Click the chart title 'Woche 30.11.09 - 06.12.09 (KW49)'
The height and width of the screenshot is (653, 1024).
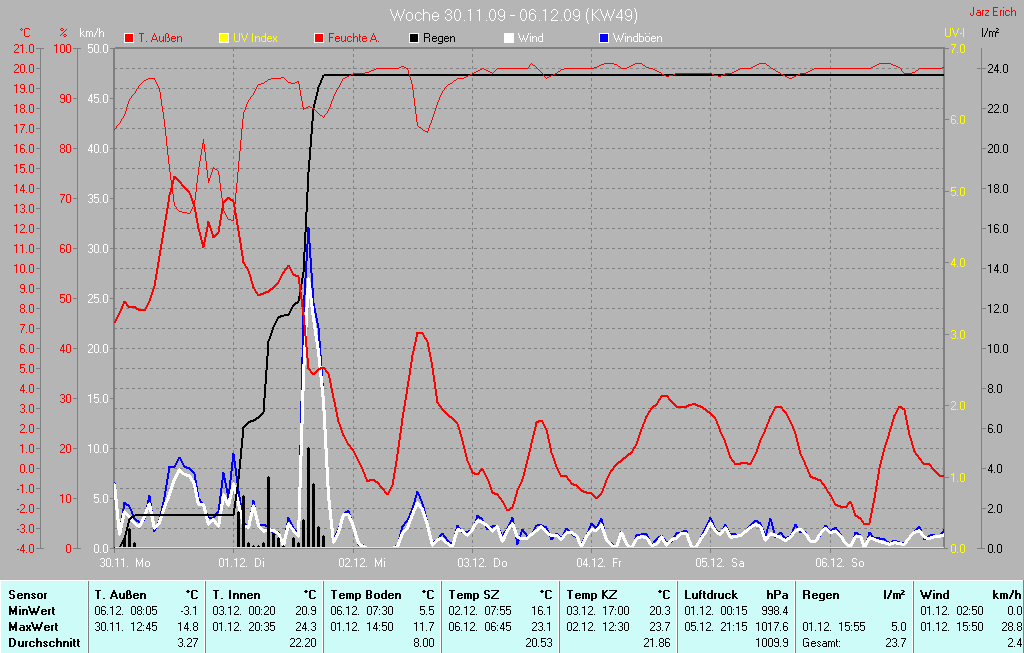point(514,15)
